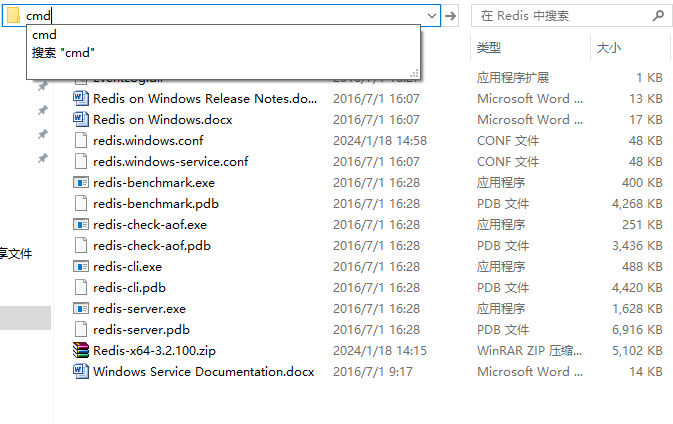Image resolution: width=673 pixels, height=424 pixels.
Task: Focus the Redis search box
Action: pos(571,16)
